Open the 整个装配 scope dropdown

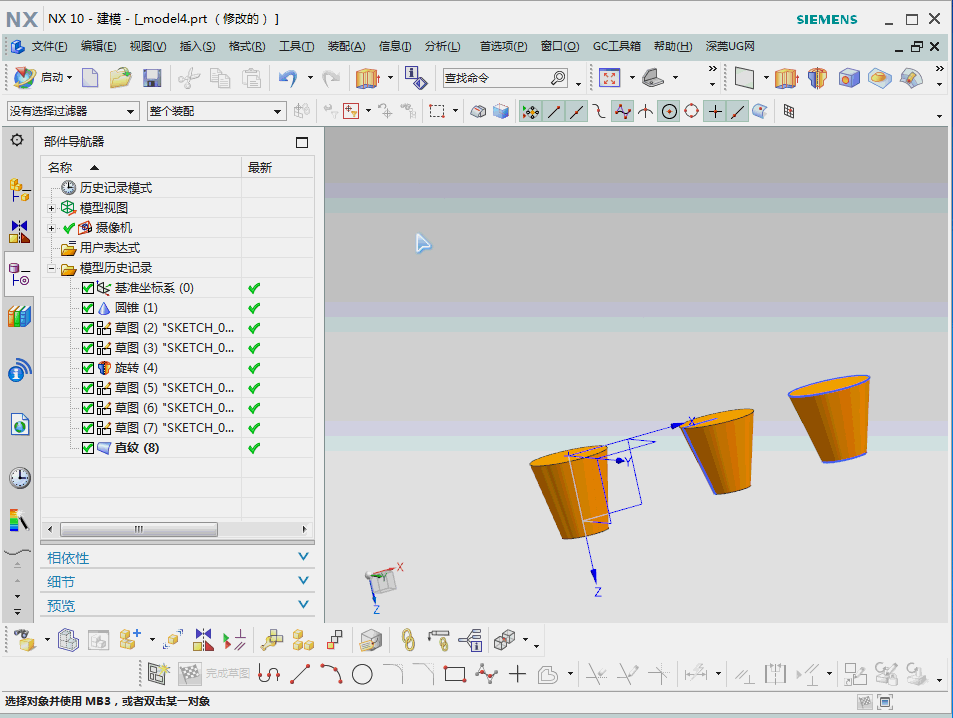(216, 111)
